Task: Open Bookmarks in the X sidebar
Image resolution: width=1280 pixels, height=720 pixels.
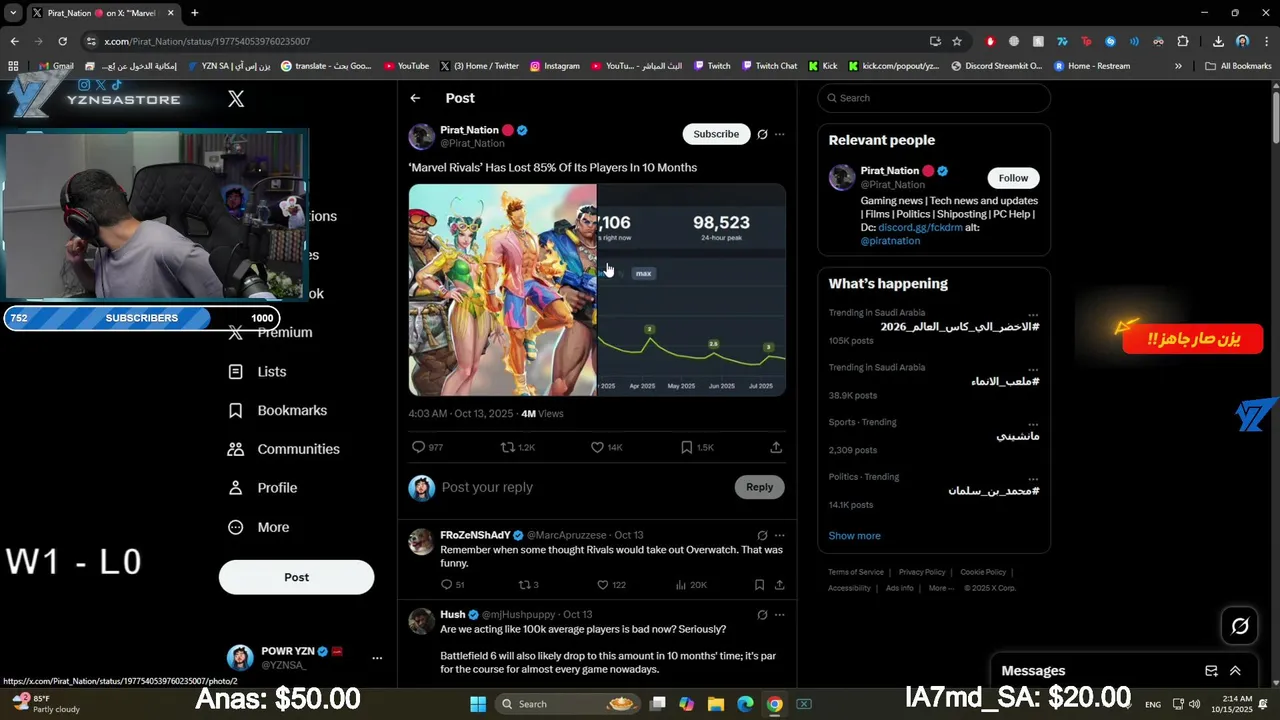Action: [277, 410]
